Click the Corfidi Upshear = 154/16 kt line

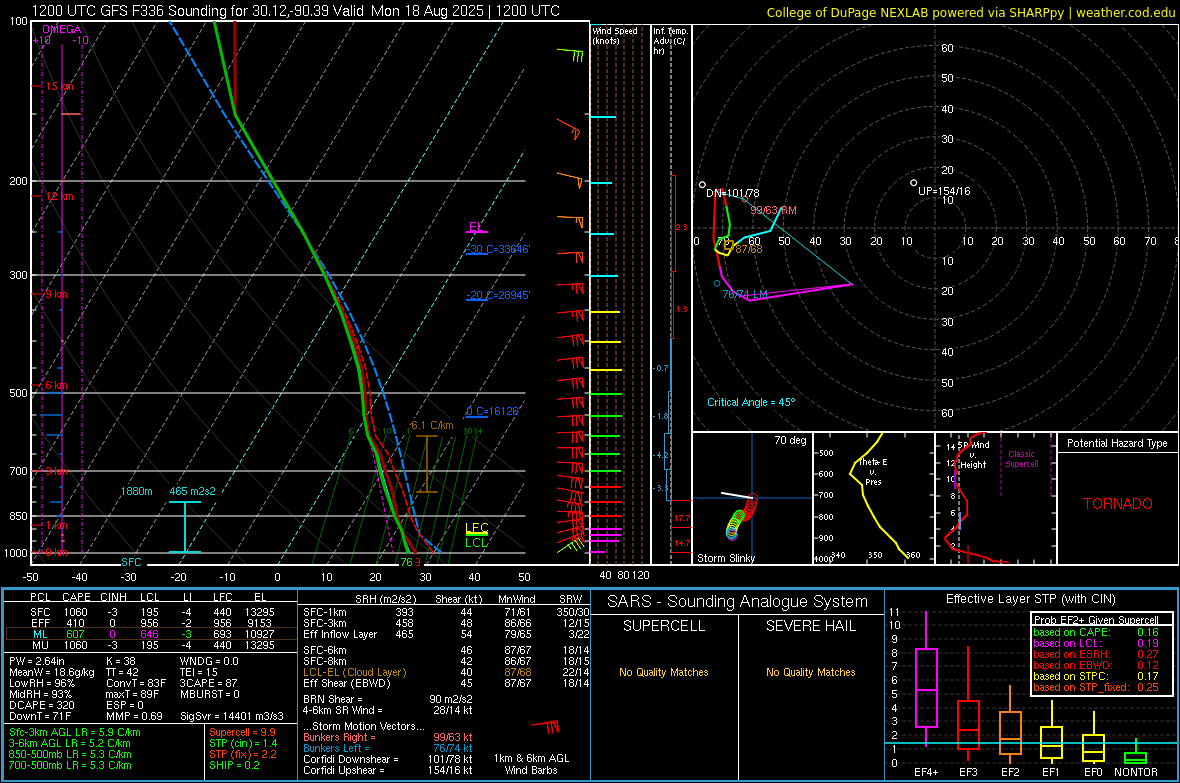[388, 770]
